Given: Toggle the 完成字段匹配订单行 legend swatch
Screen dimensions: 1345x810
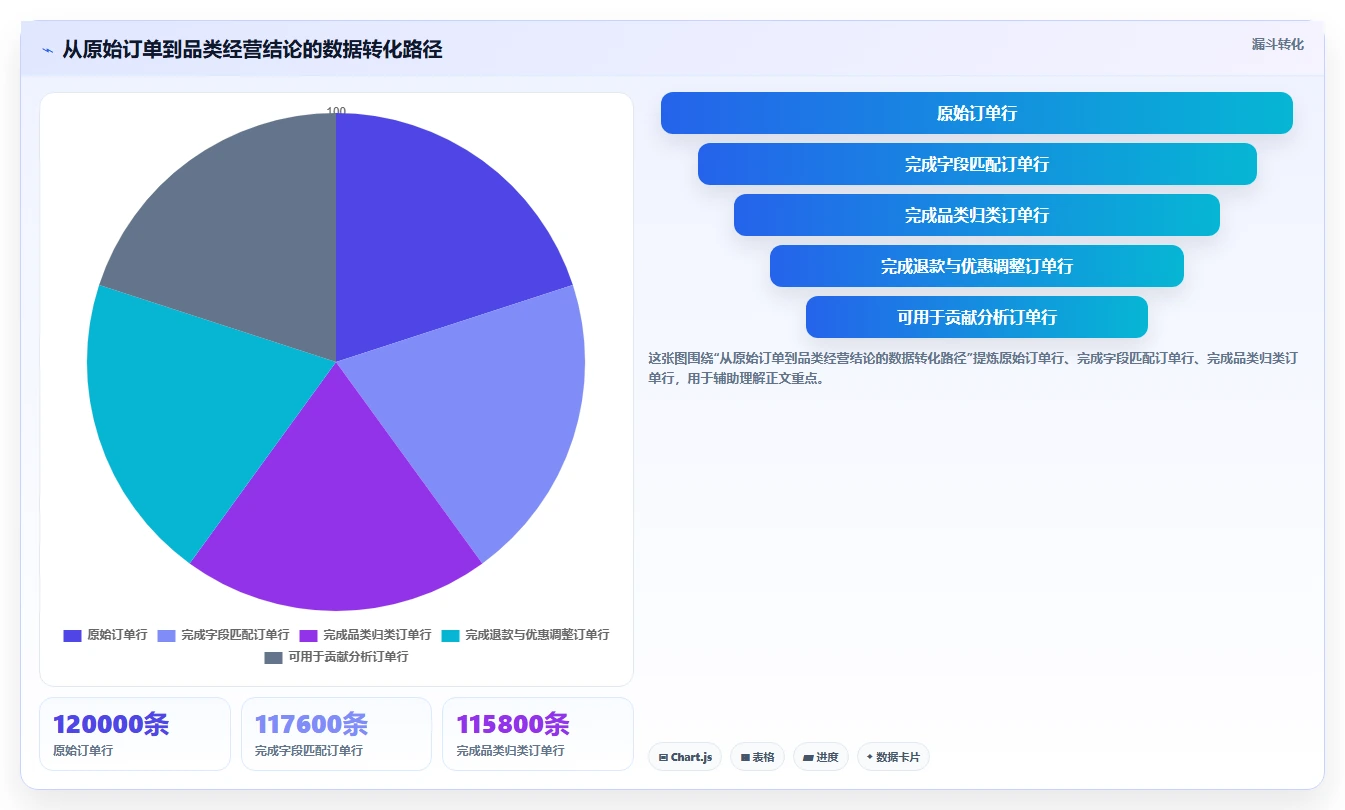Looking at the screenshot, I should point(166,635).
